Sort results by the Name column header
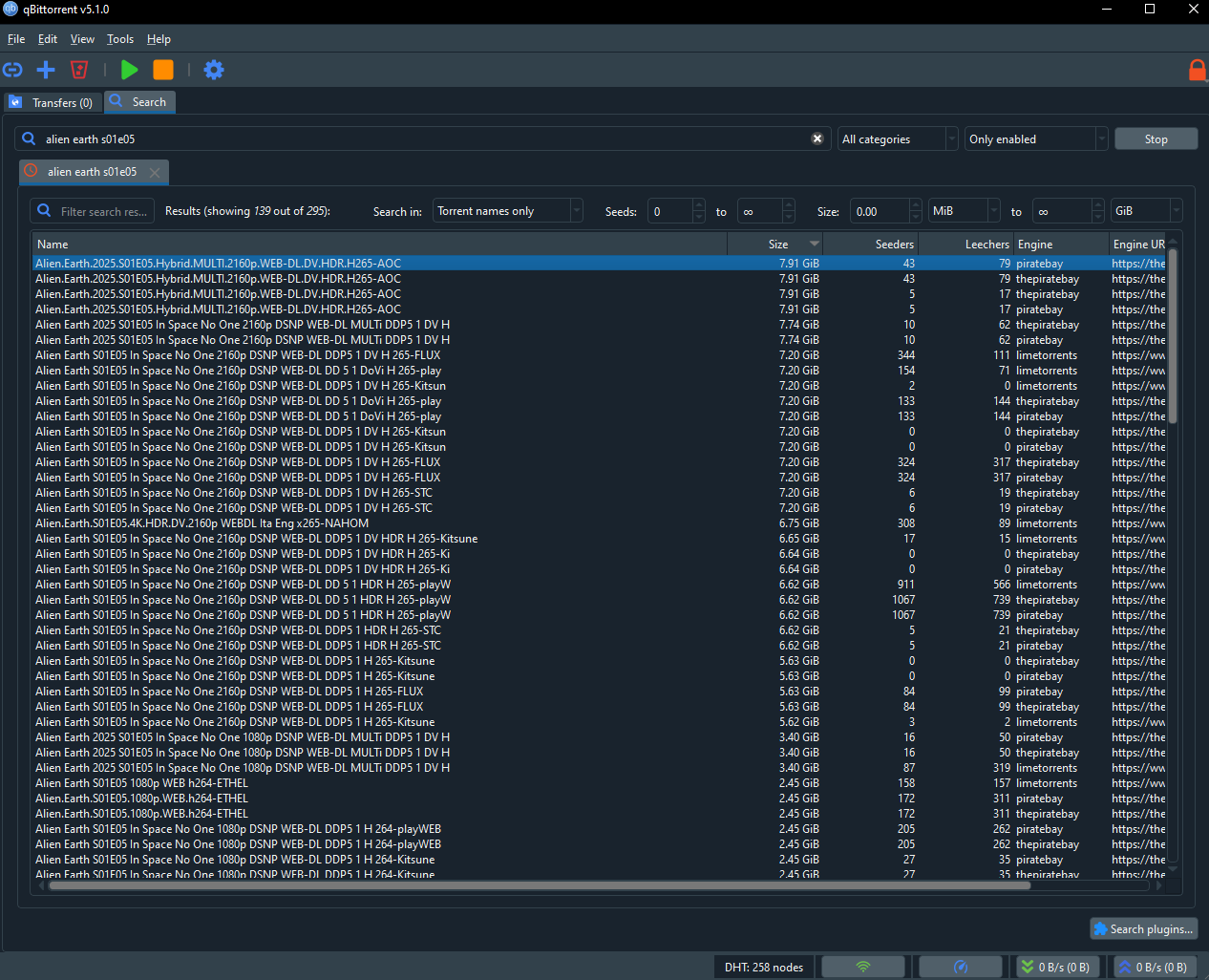 379,245
